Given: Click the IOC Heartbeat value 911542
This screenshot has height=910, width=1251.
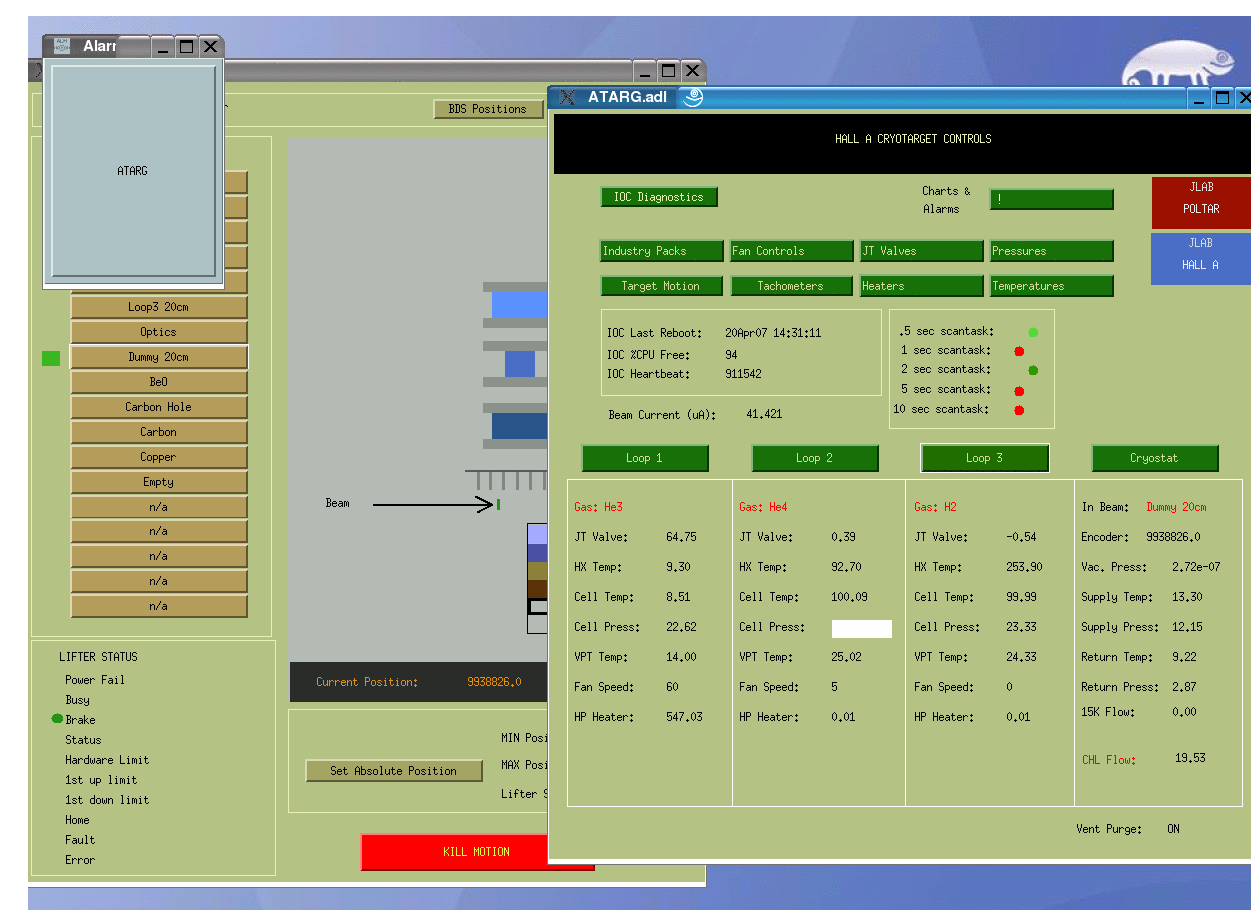Looking at the screenshot, I should (743, 374).
